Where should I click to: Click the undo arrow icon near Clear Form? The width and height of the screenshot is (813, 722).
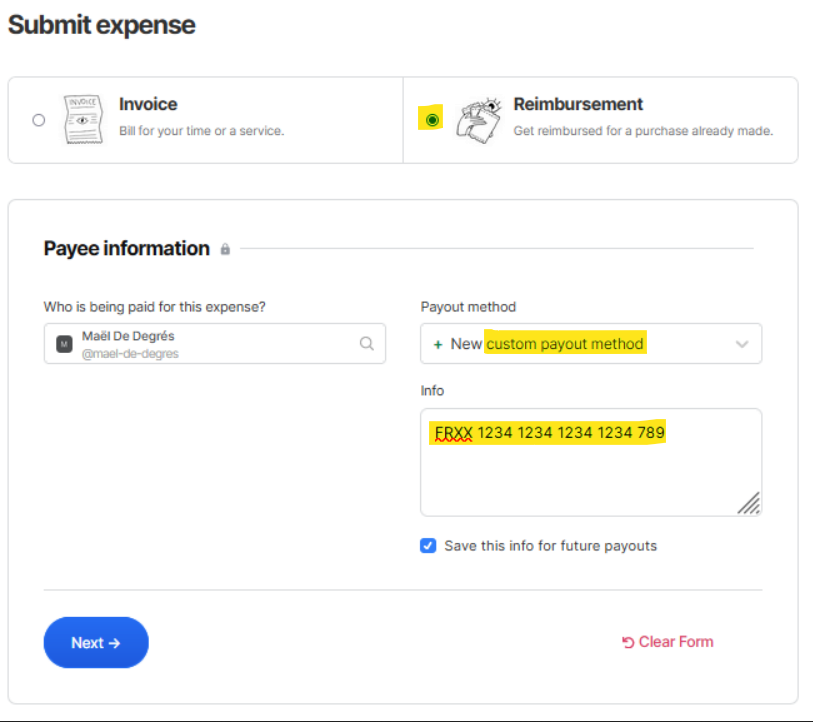pos(628,642)
